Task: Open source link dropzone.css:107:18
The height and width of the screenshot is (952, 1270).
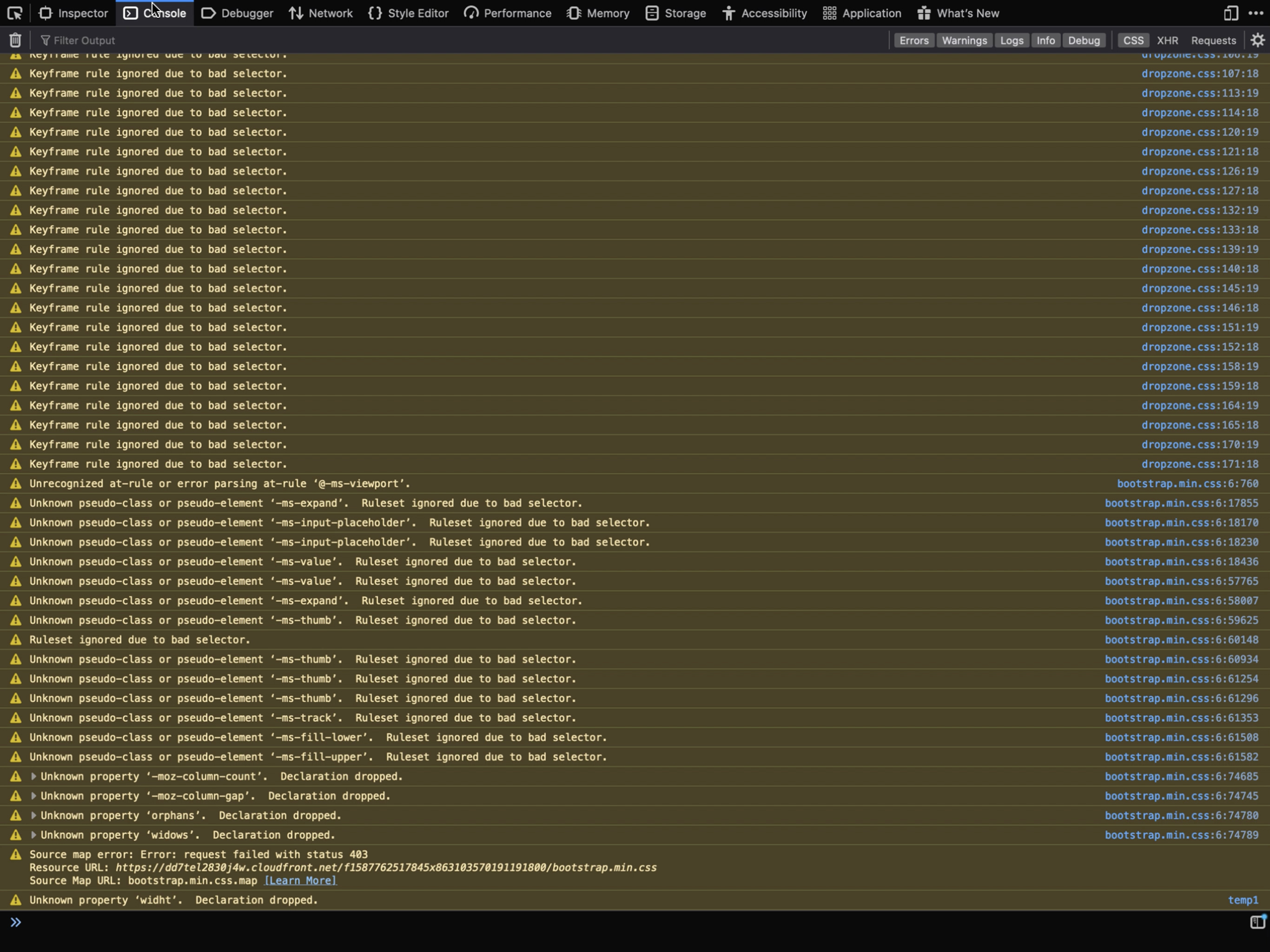Action: click(1199, 73)
